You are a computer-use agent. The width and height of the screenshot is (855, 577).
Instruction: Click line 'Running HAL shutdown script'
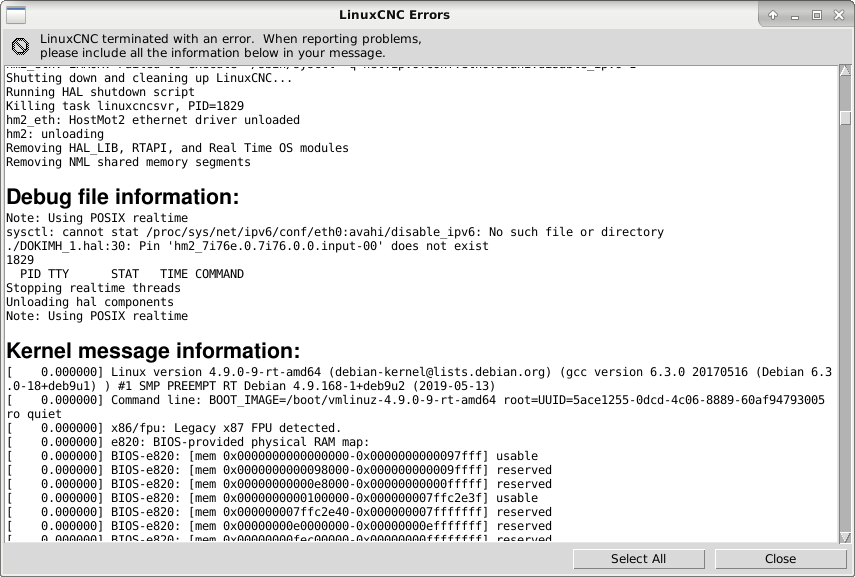tap(100, 92)
